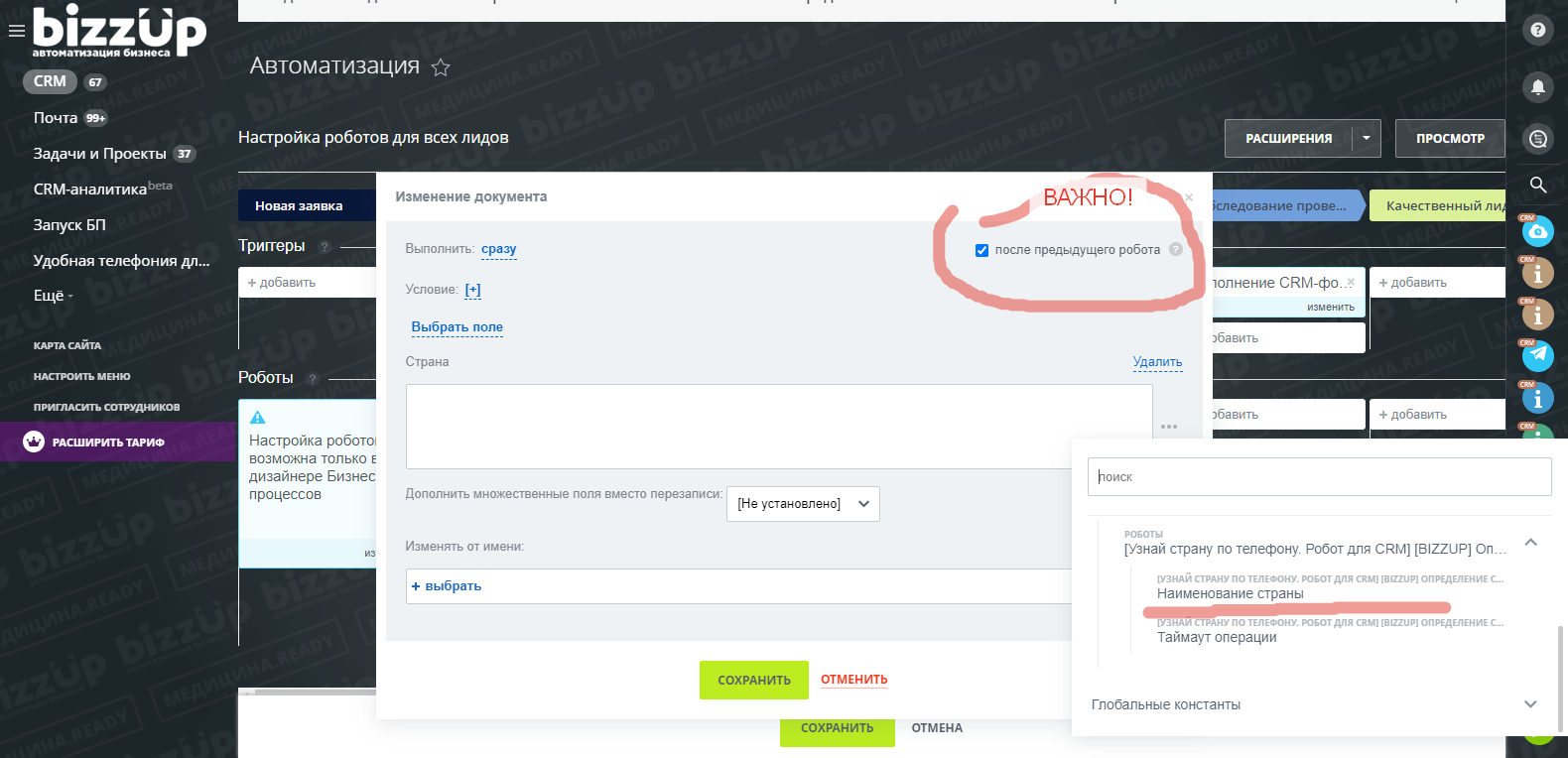1568x758 pixels.
Task: Go to Задачи и Проекты
Action: tap(100, 154)
